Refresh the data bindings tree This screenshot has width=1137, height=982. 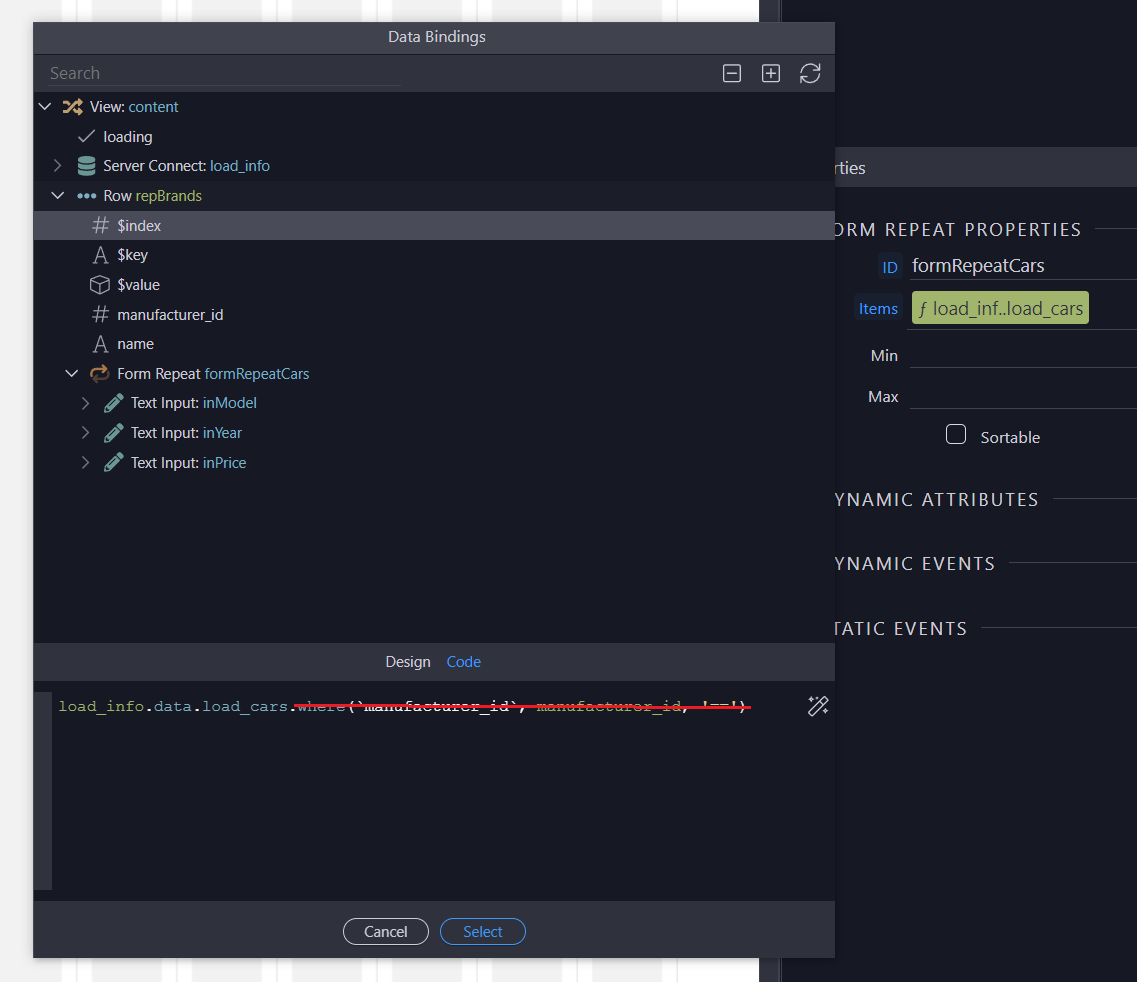(810, 73)
